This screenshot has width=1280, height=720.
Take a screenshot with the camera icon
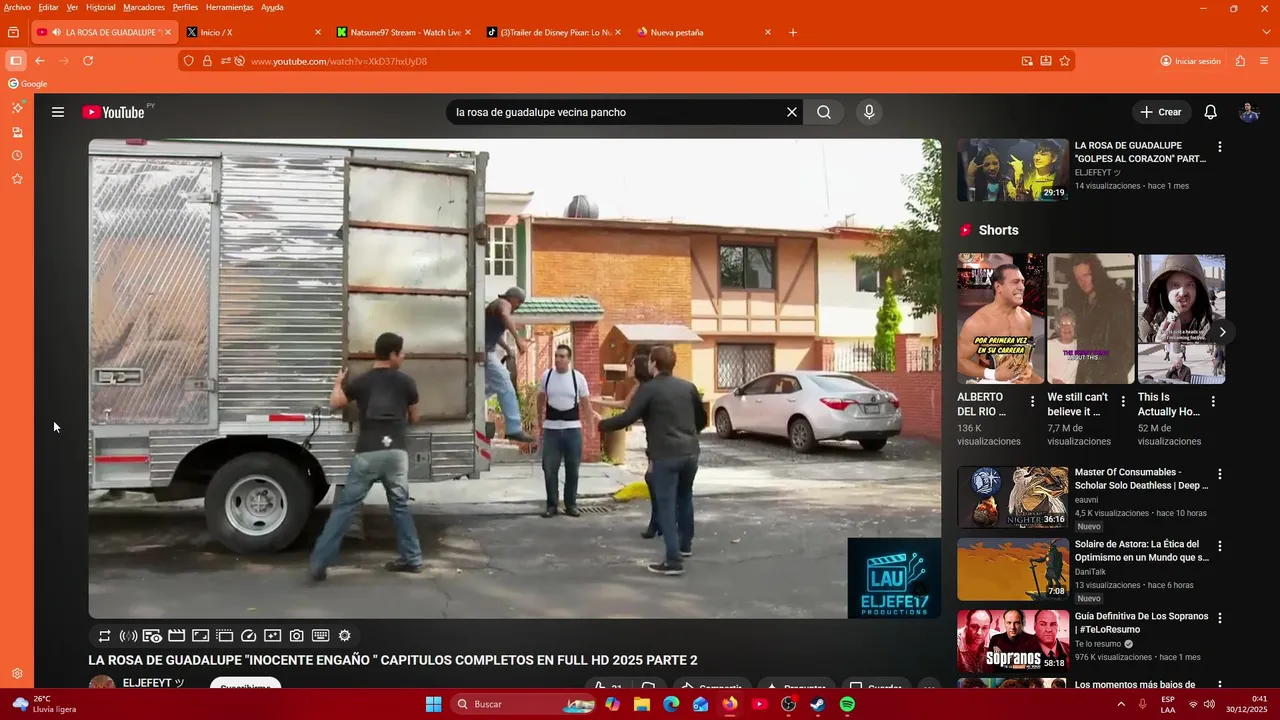(x=297, y=636)
